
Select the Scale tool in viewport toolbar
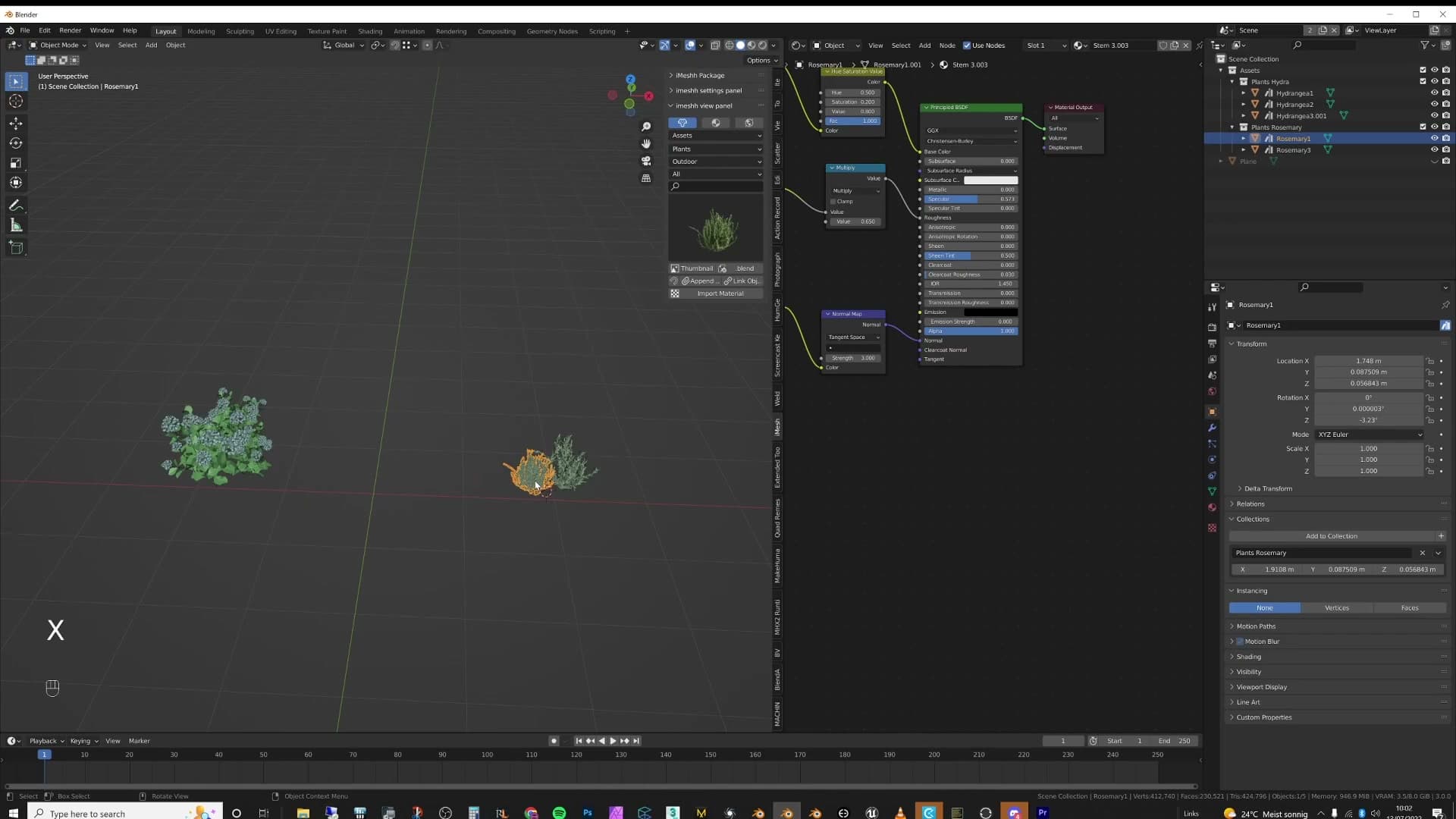tap(16, 163)
